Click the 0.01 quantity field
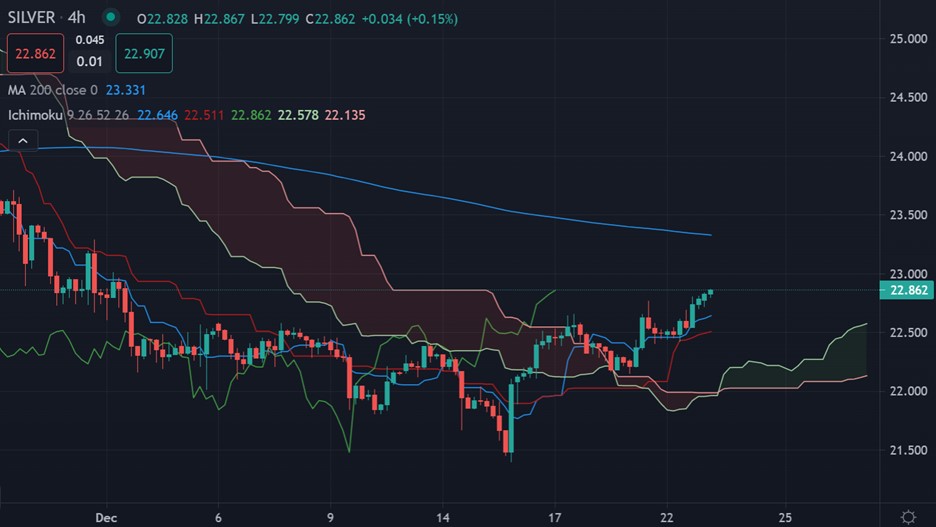 (x=90, y=61)
